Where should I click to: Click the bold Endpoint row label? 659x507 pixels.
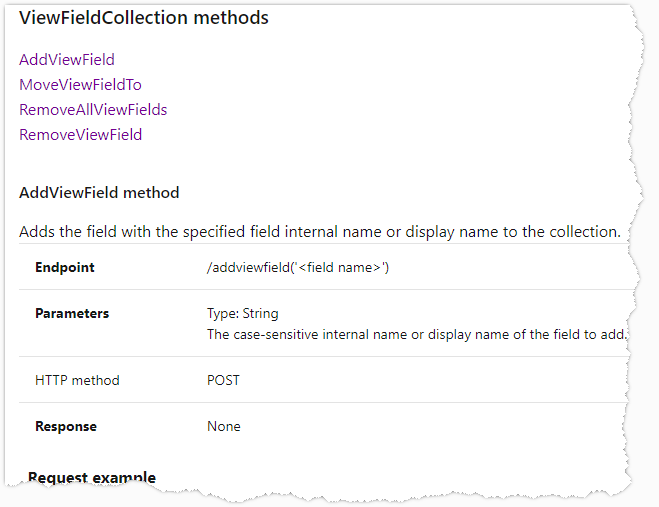pyautogui.click(x=65, y=268)
